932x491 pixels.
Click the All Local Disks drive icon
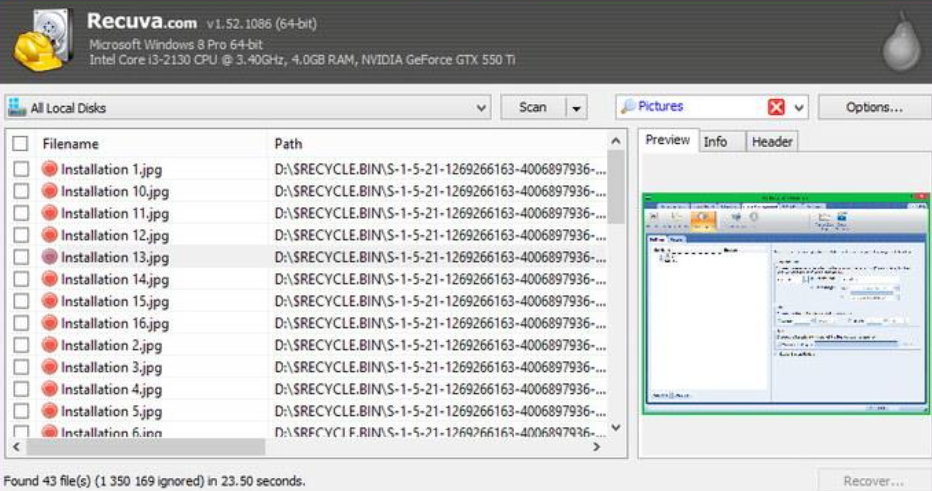point(17,108)
